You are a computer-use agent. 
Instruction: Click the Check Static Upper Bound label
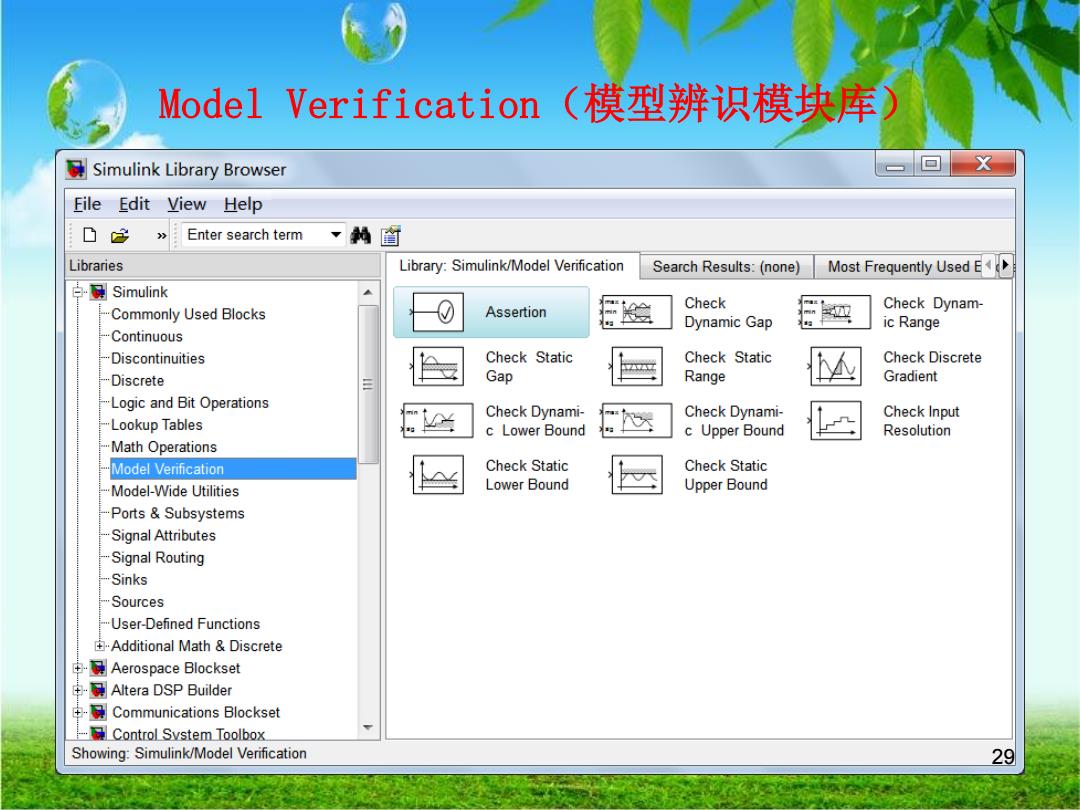coord(726,475)
